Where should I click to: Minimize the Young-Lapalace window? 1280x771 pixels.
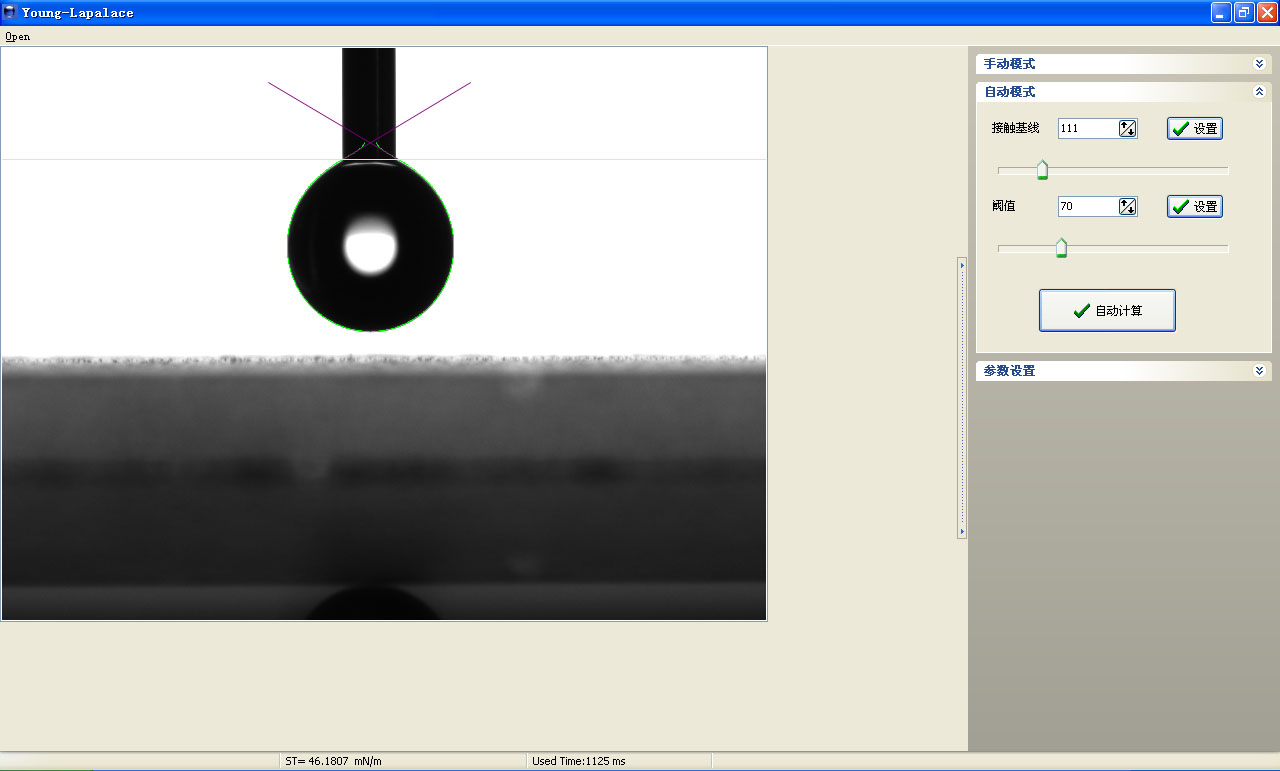pos(1221,13)
